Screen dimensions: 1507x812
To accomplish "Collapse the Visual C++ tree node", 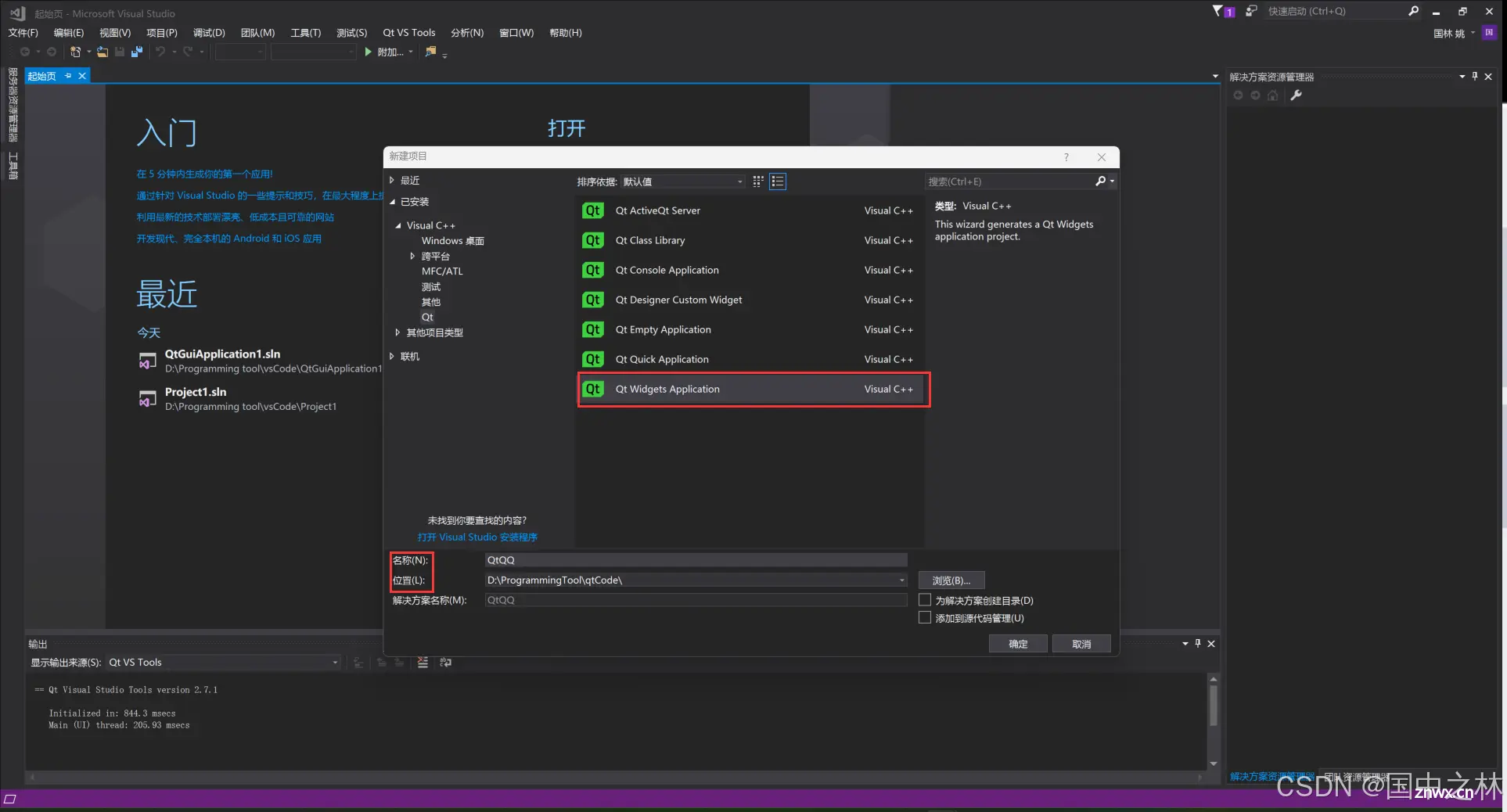I will coord(398,225).
